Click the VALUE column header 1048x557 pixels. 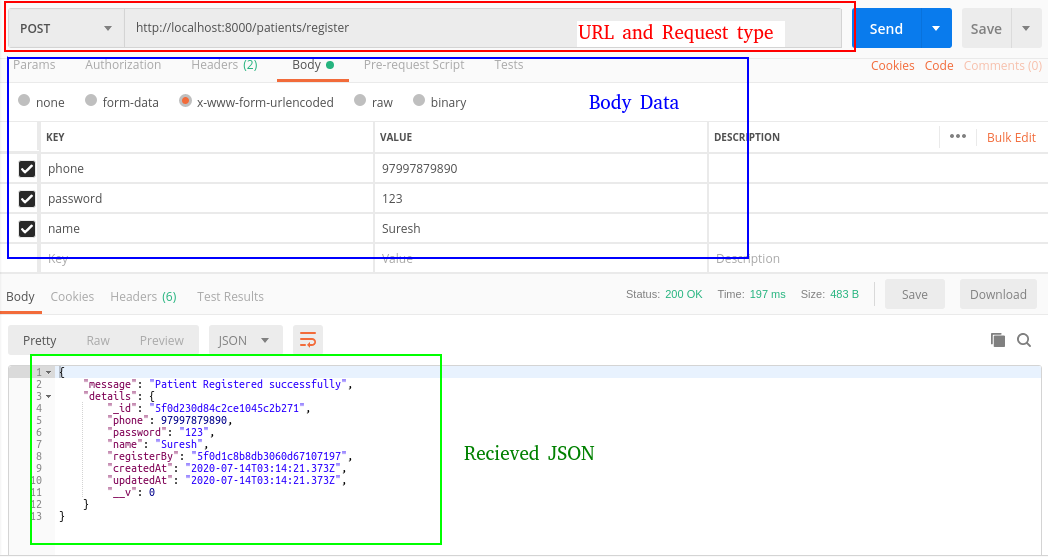396,137
